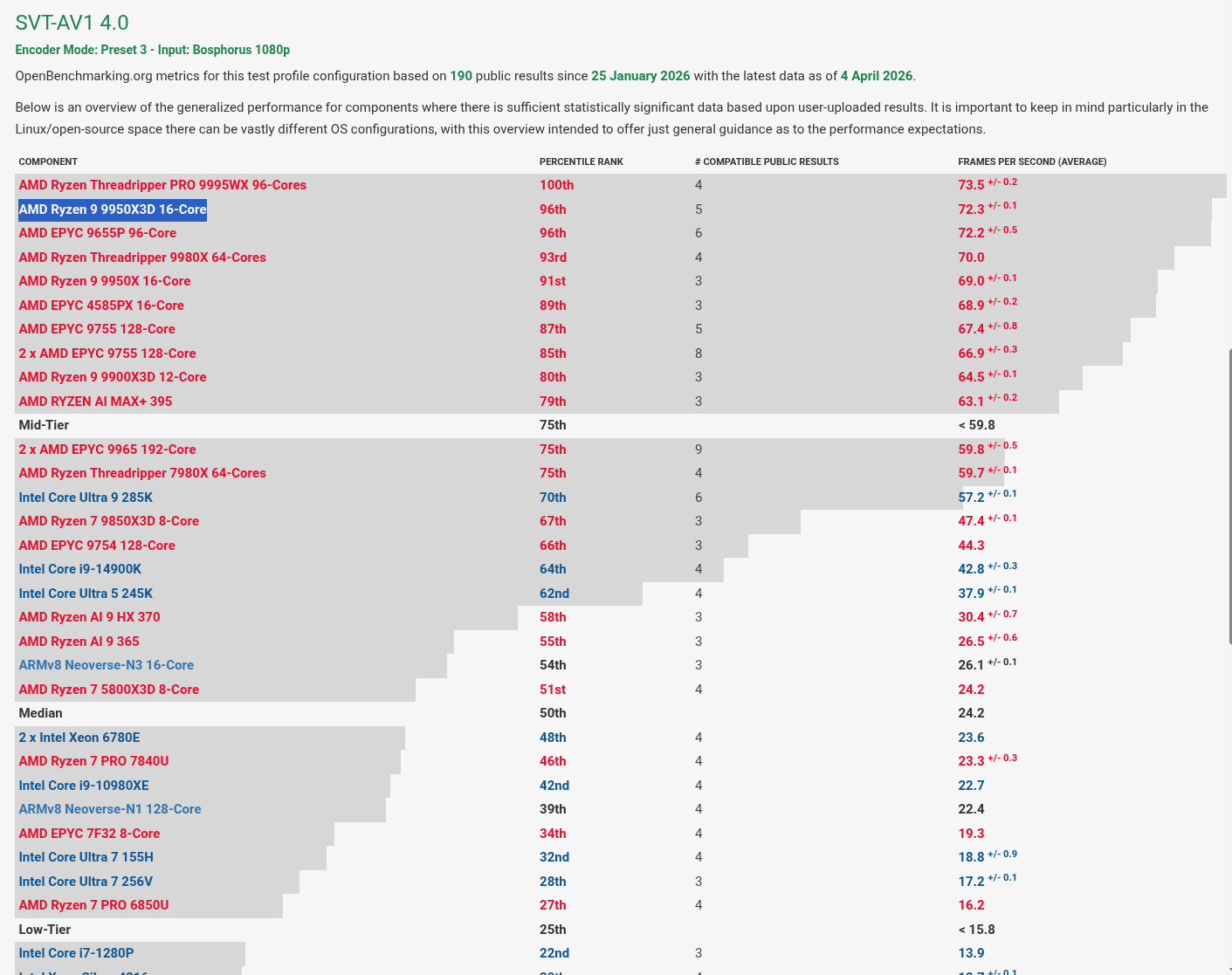Select the 37.9 FPS value
This screenshot has width=1232, height=975.
[x=971, y=594]
